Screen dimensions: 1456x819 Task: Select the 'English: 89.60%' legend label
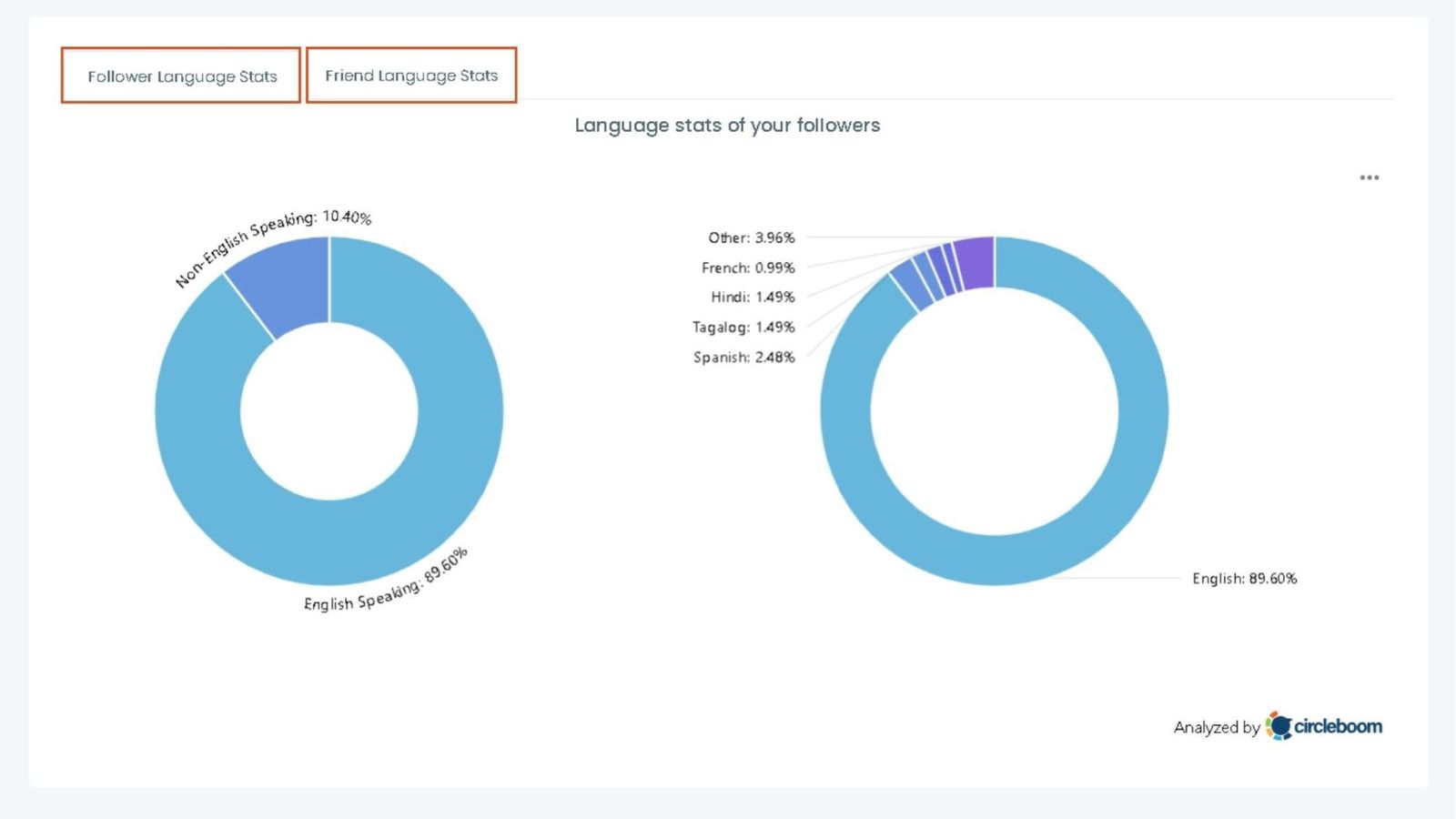point(1246,578)
